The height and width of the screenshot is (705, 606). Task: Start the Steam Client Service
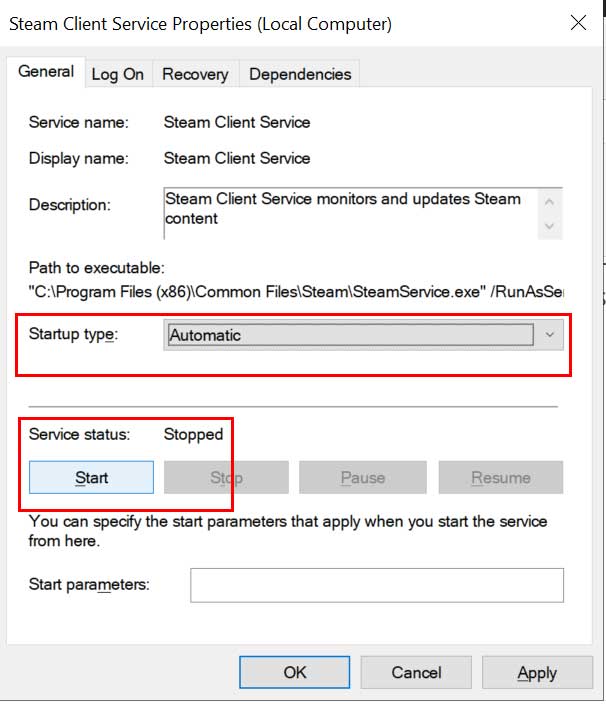point(91,477)
